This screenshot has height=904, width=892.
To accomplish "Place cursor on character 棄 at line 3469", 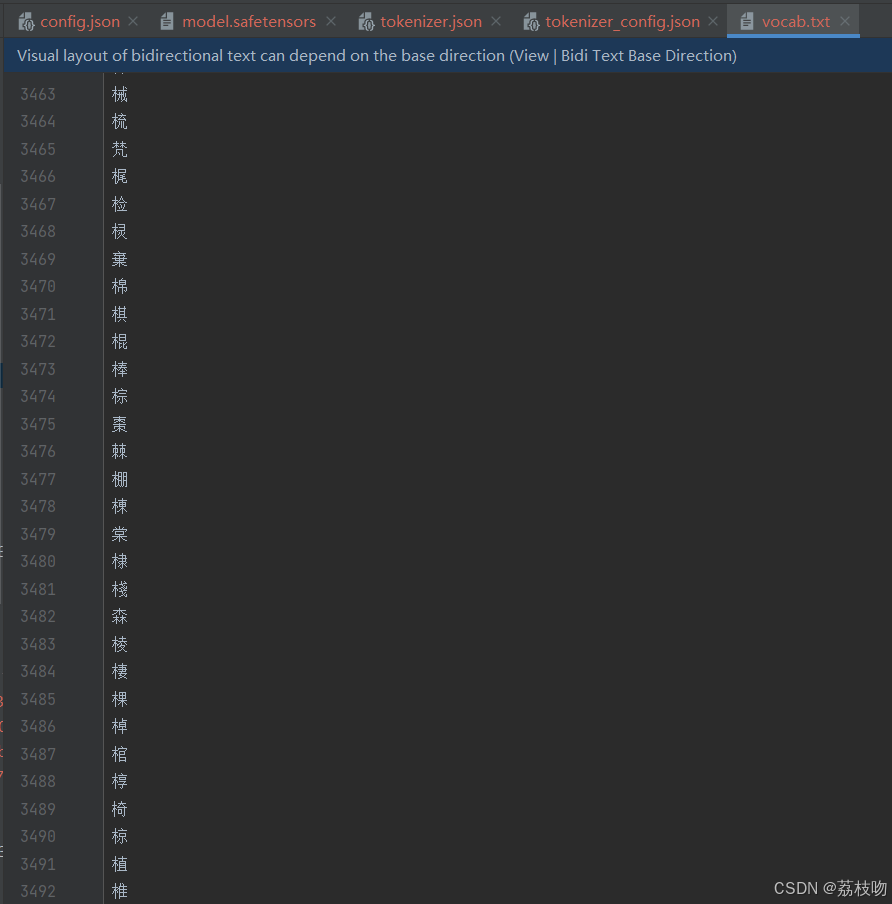I will tap(119, 259).
